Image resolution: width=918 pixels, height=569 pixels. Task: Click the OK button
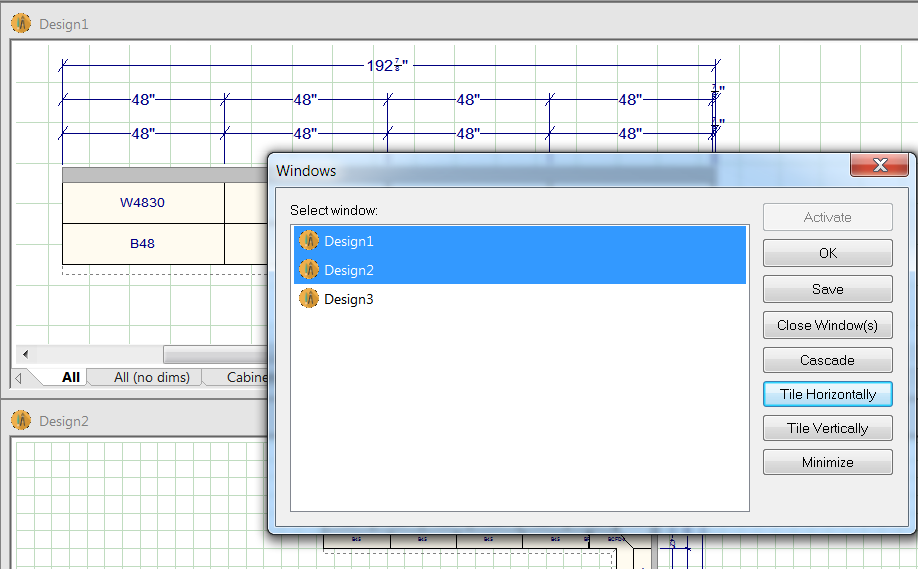pyautogui.click(x=827, y=253)
